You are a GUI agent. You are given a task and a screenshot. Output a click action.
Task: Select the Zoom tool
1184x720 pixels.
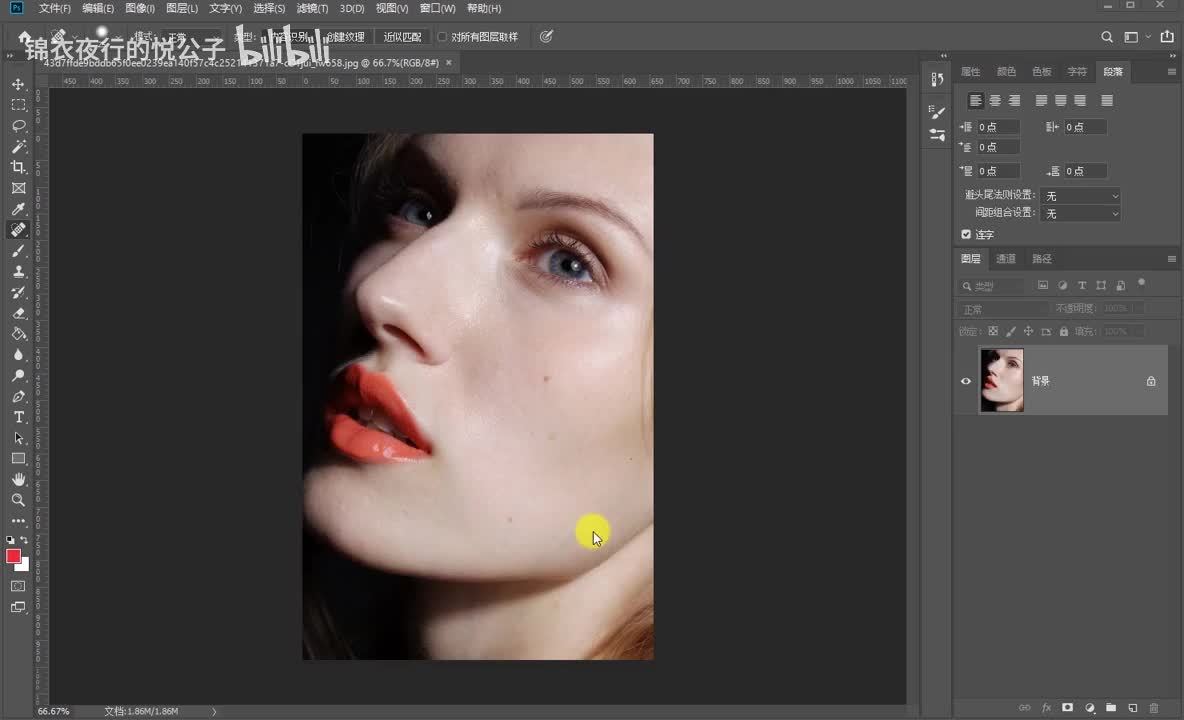pyautogui.click(x=18, y=500)
